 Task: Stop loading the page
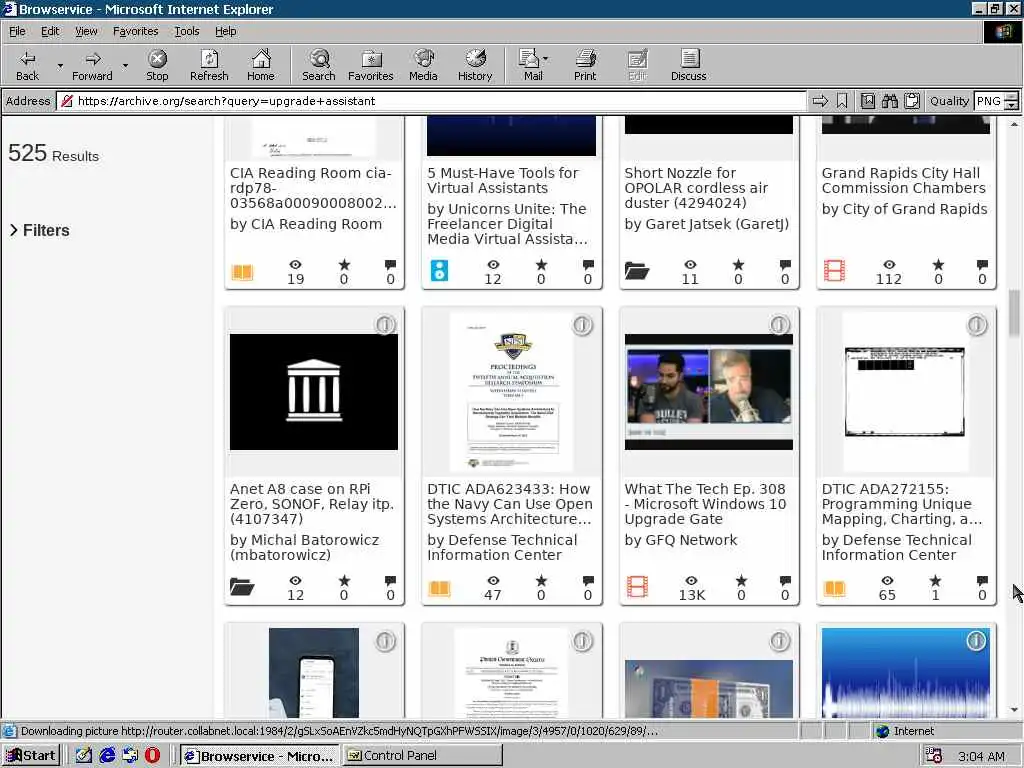[157, 65]
